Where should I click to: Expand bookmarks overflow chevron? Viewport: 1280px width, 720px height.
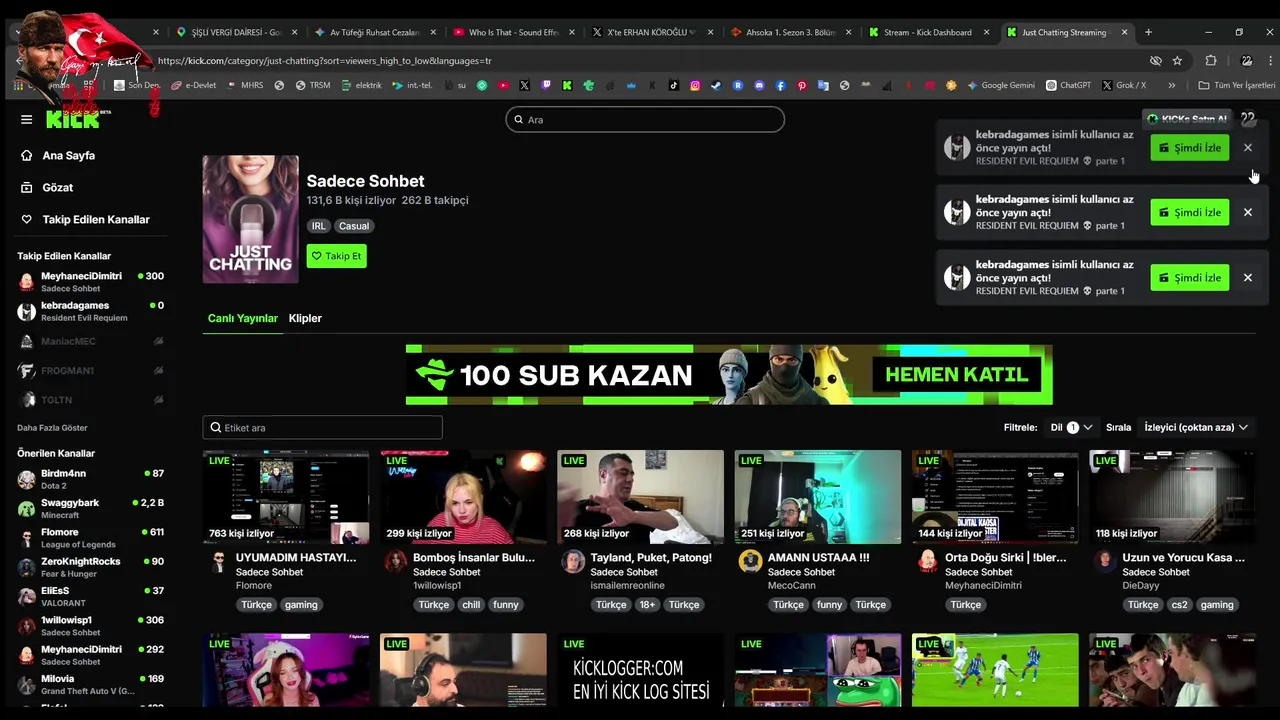click(1171, 85)
